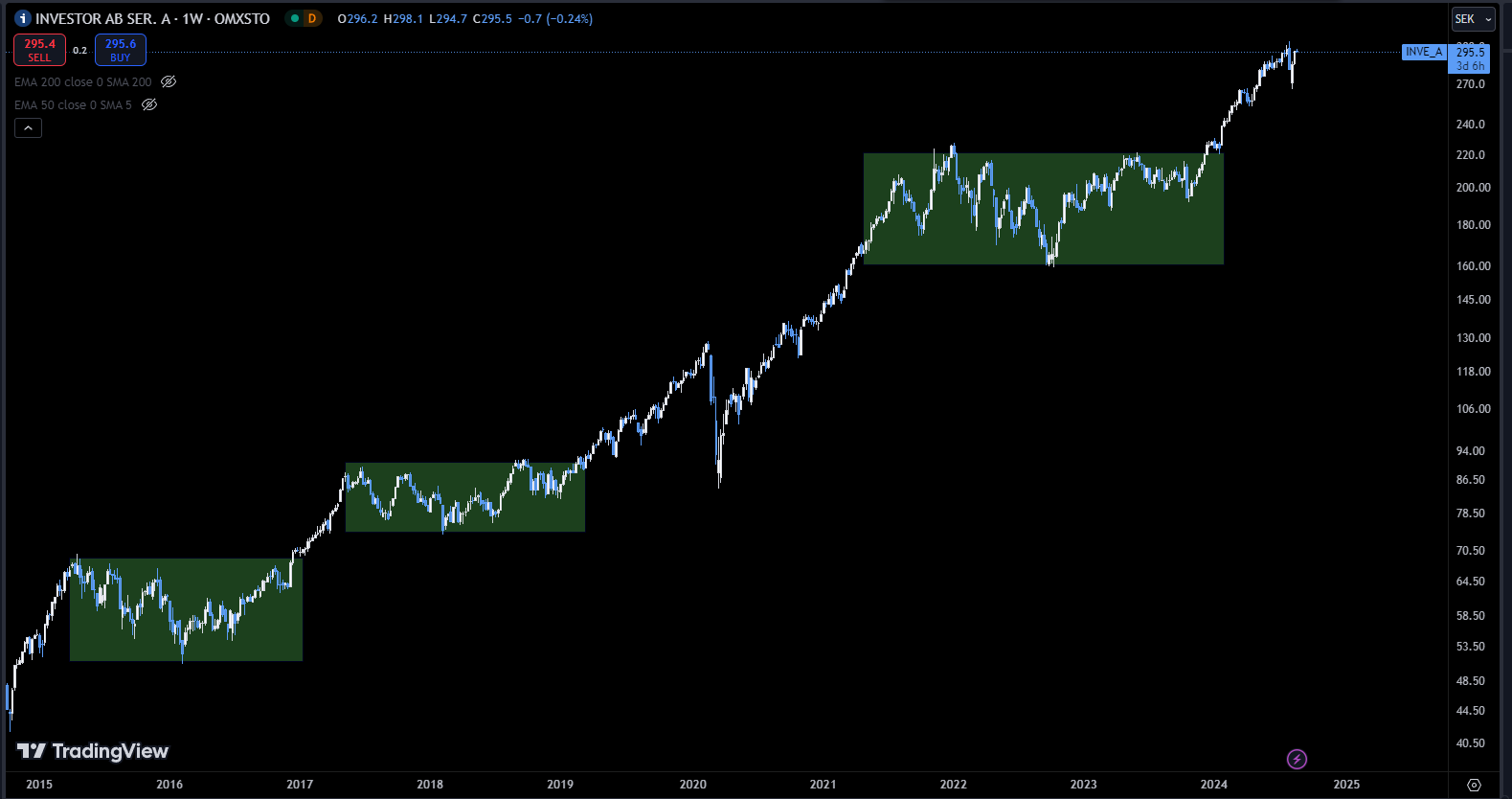Click the purple lightning bolt icon

coord(1297,759)
